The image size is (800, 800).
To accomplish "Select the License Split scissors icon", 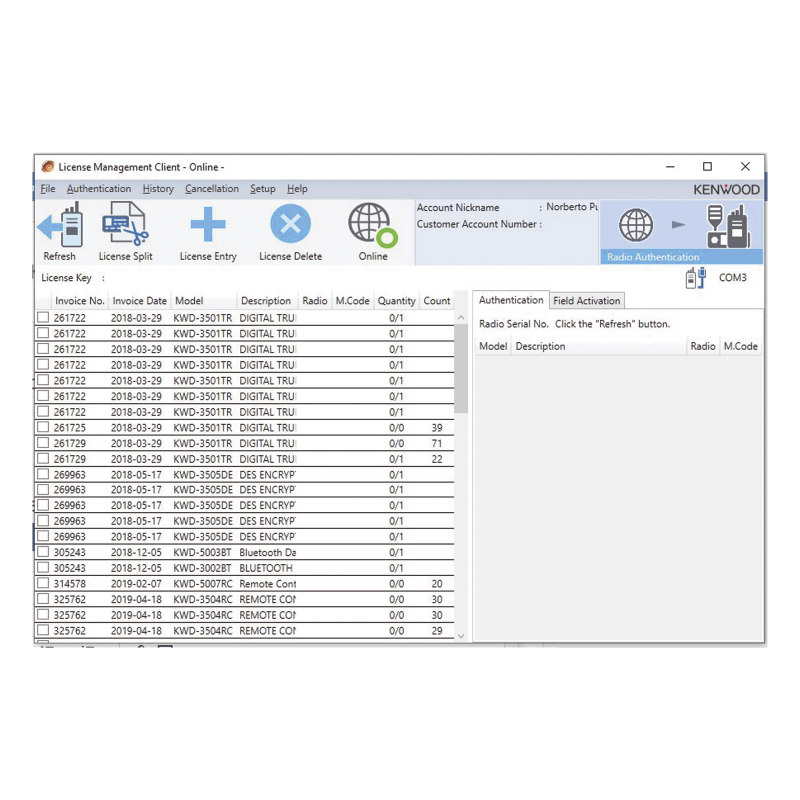I will tap(124, 225).
